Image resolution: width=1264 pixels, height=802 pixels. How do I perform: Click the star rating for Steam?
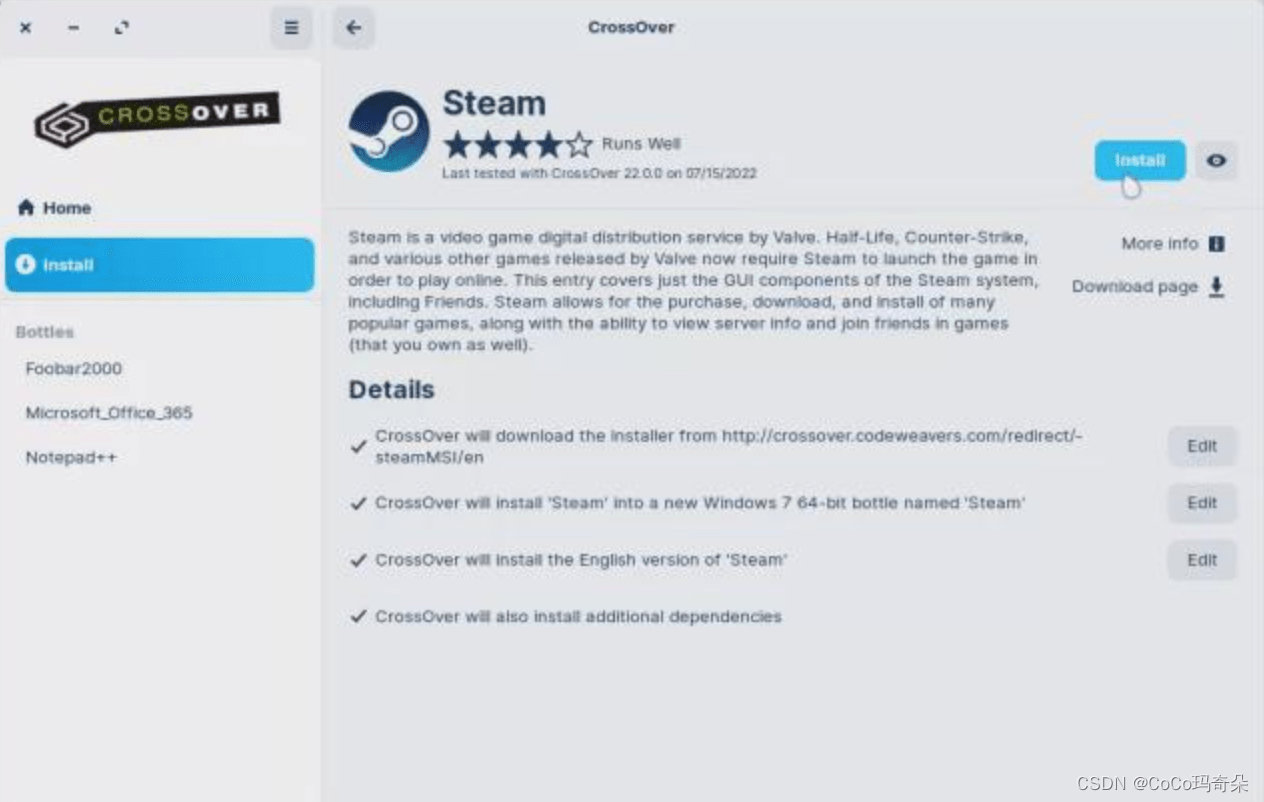click(x=518, y=146)
